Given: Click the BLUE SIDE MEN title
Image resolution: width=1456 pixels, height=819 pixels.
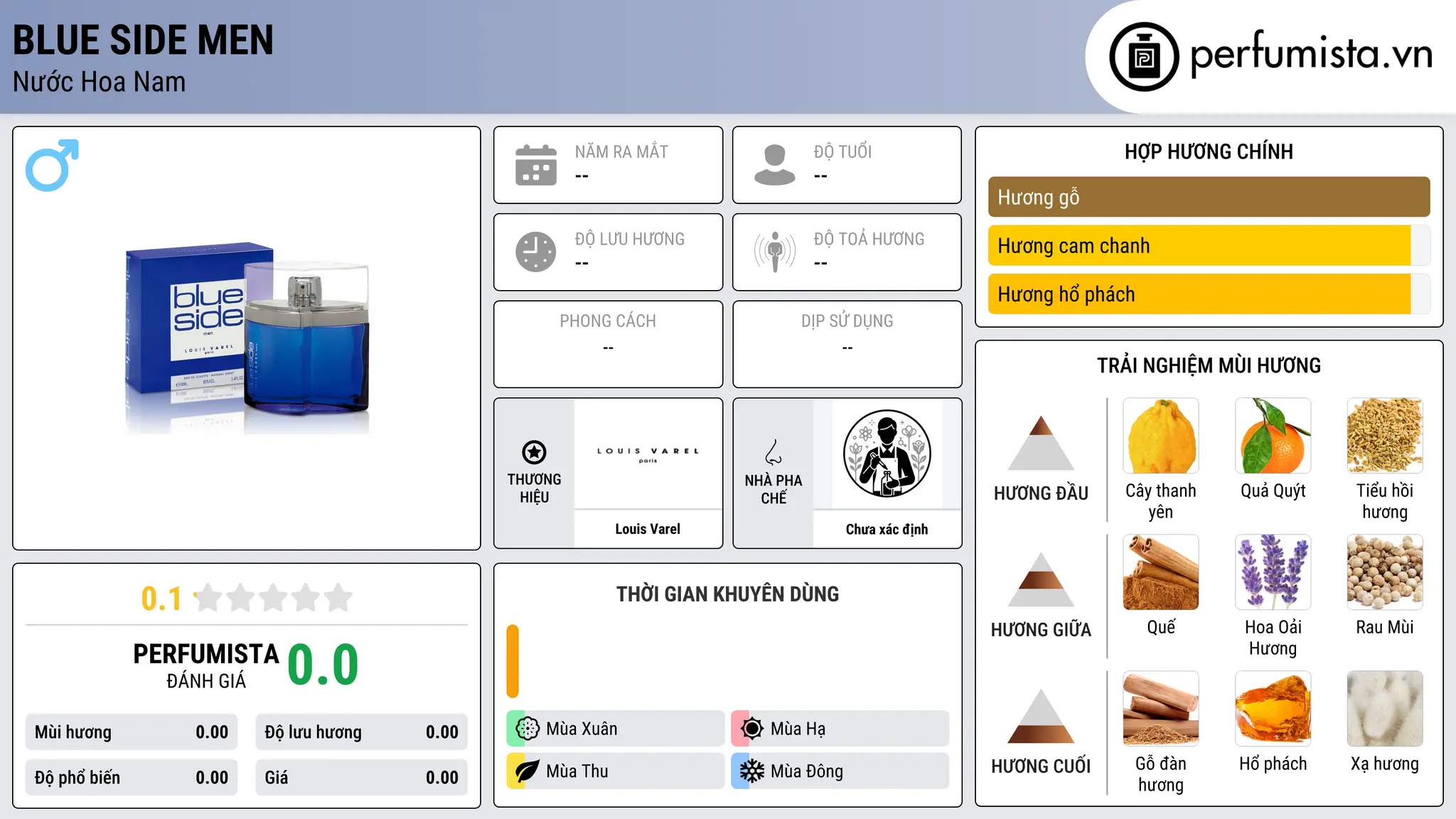Looking at the screenshot, I should click(143, 40).
